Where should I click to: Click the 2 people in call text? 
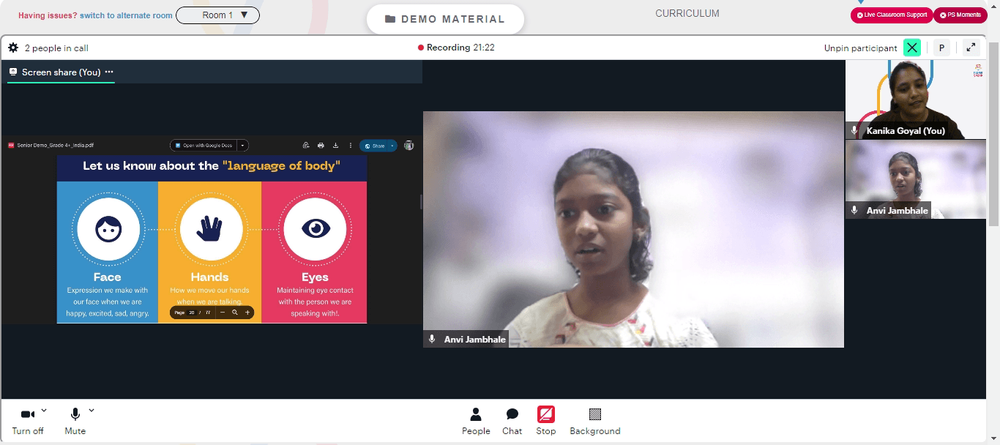click(x=56, y=48)
